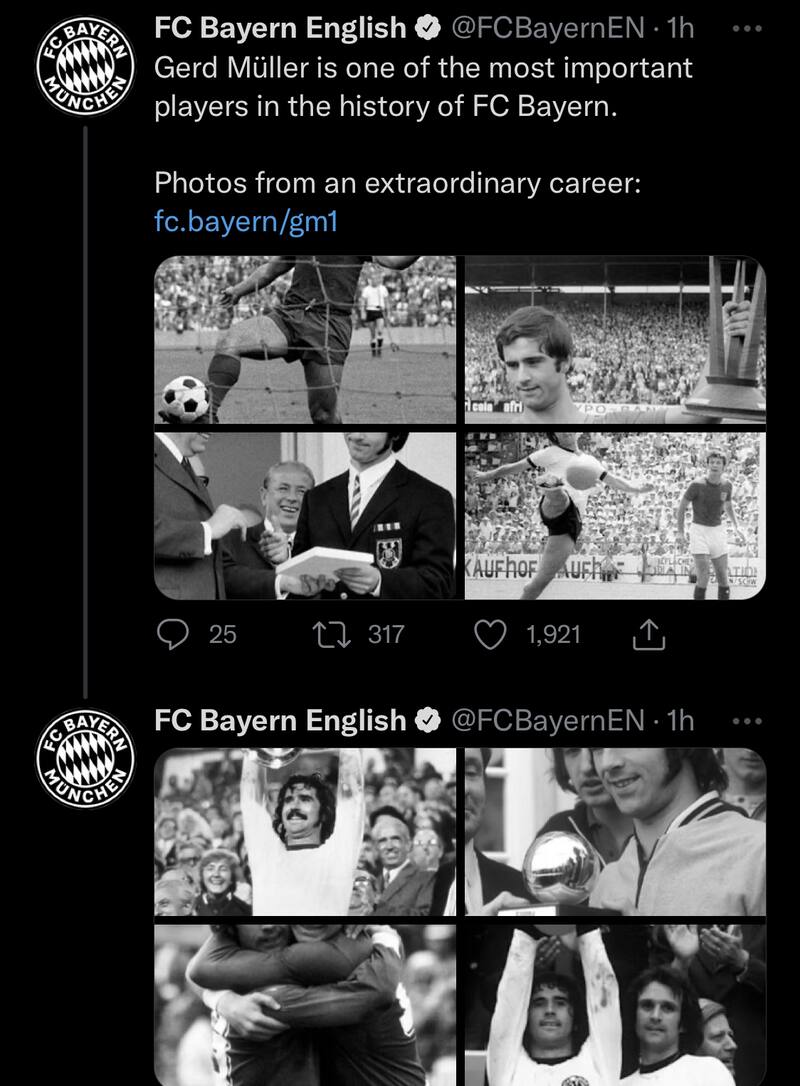The height and width of the screenshot is (1086, 800).
Task: View photo of player with golden ball
Action: click(615, 832)
